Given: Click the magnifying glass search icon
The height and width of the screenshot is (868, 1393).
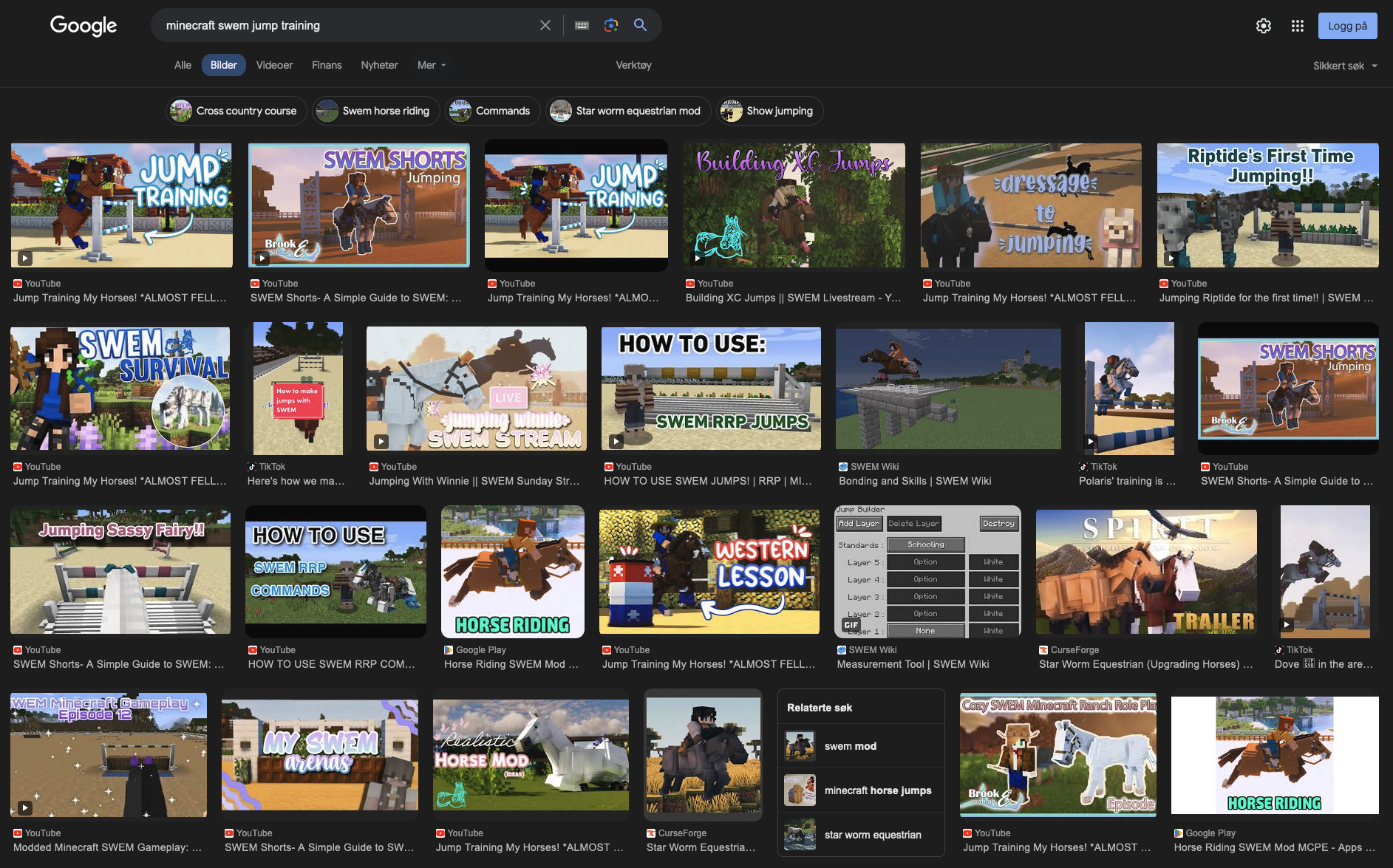Looking at the screenshot, I should [x=641, y=25].
